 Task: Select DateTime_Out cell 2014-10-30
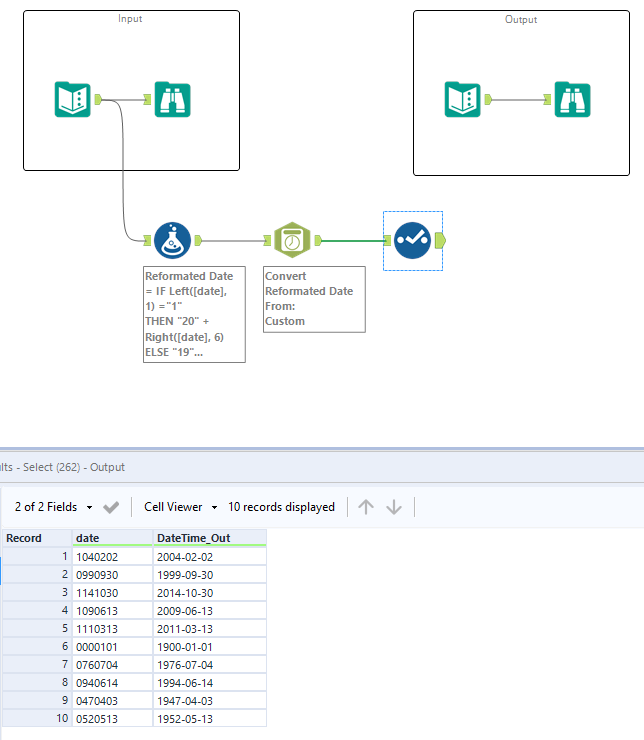(209, 593)
